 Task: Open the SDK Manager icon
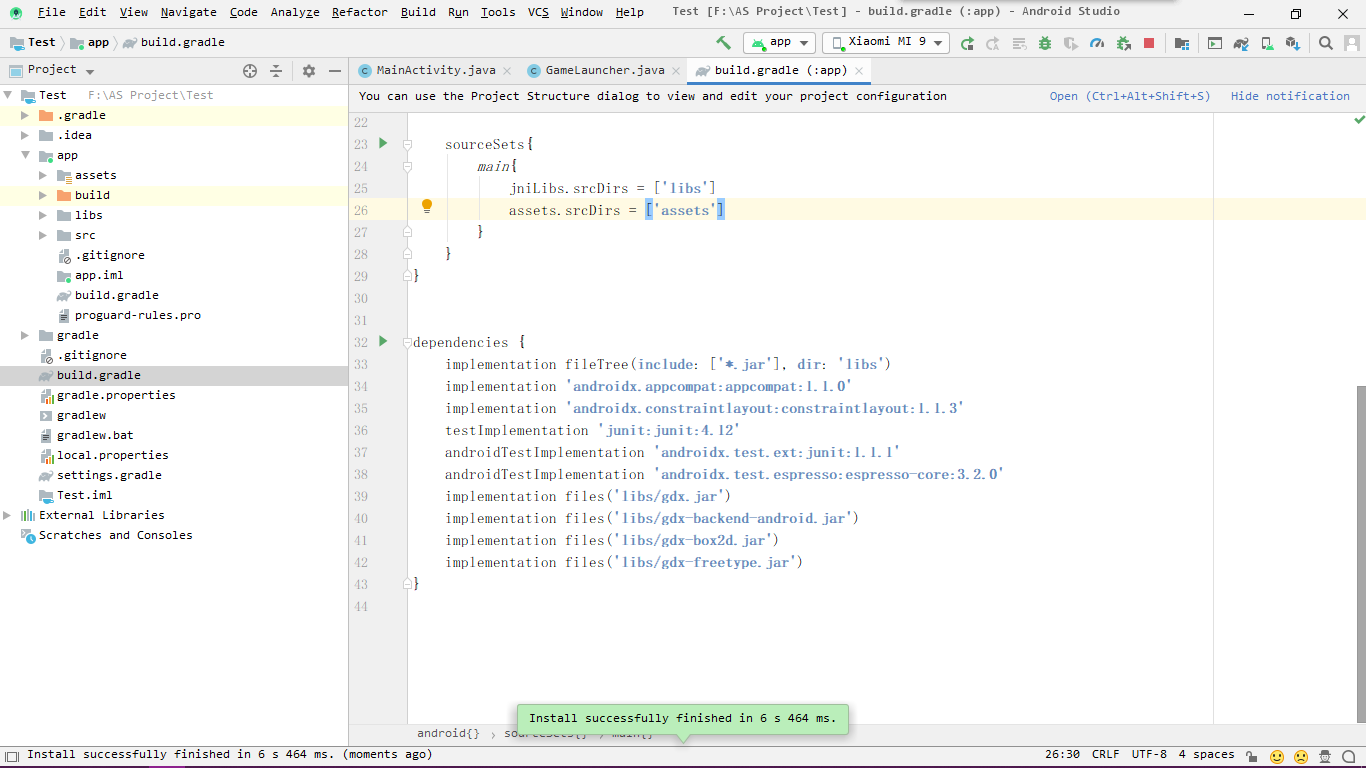tap(1293, 43)
